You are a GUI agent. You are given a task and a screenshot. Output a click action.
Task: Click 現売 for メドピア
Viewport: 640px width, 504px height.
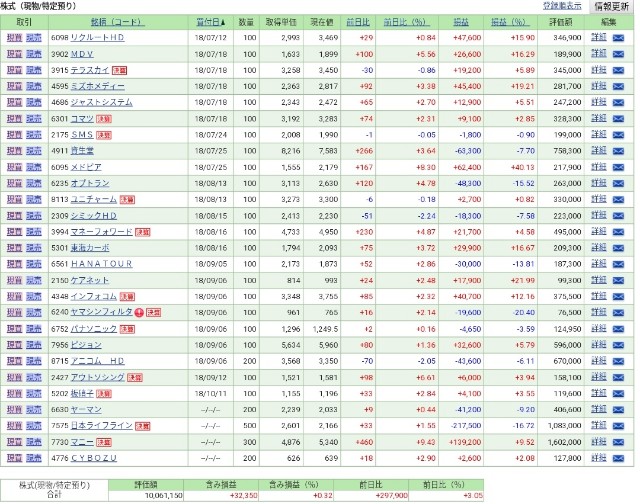tap(34, 167)
